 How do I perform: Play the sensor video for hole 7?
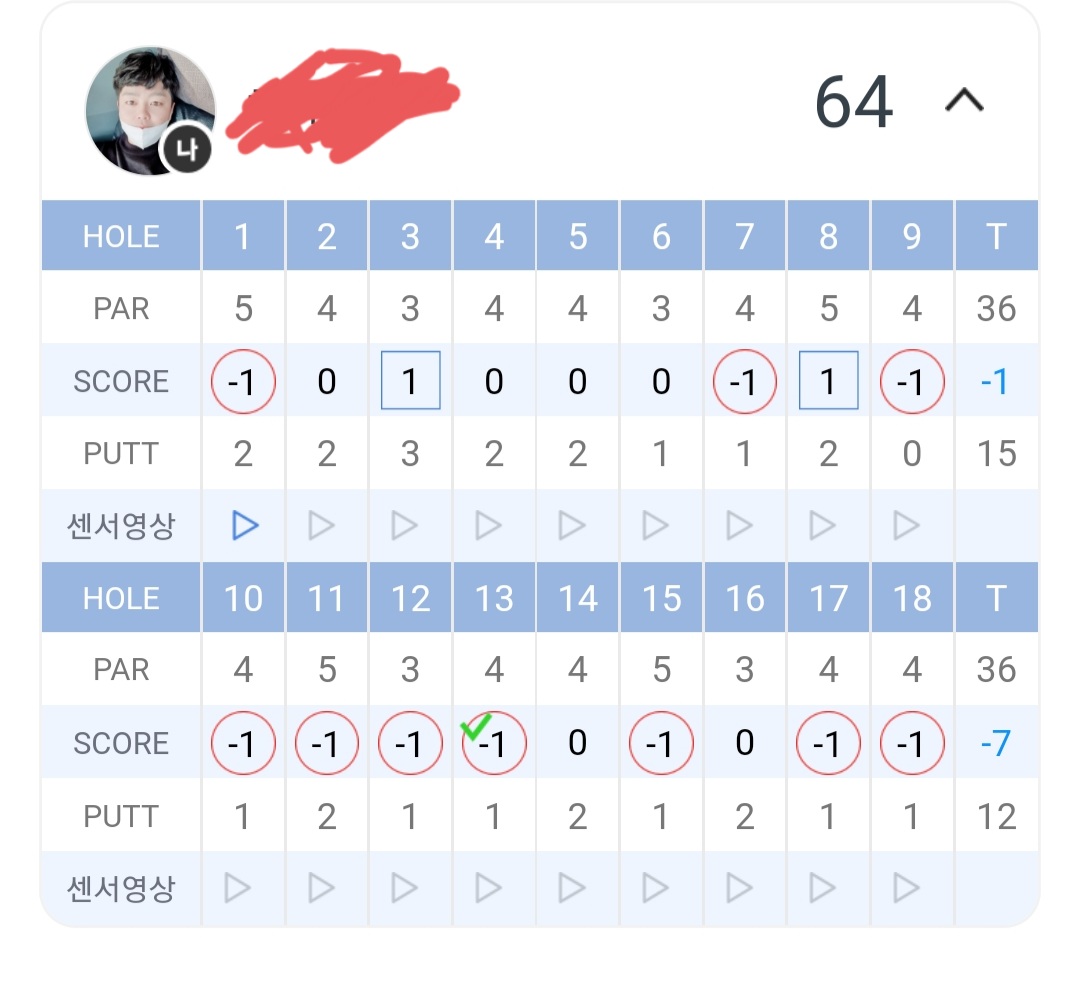[739, 525]
